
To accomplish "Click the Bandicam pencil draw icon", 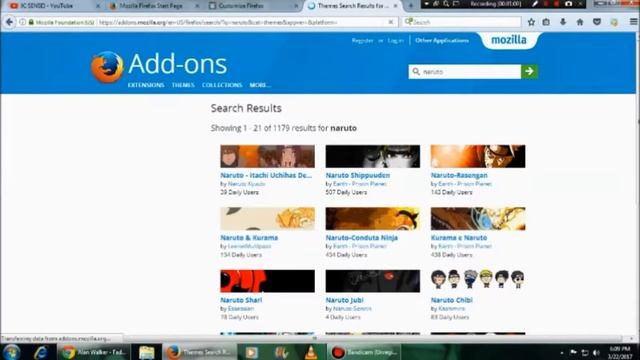I will pyautogui.click(x=535, y=4).
